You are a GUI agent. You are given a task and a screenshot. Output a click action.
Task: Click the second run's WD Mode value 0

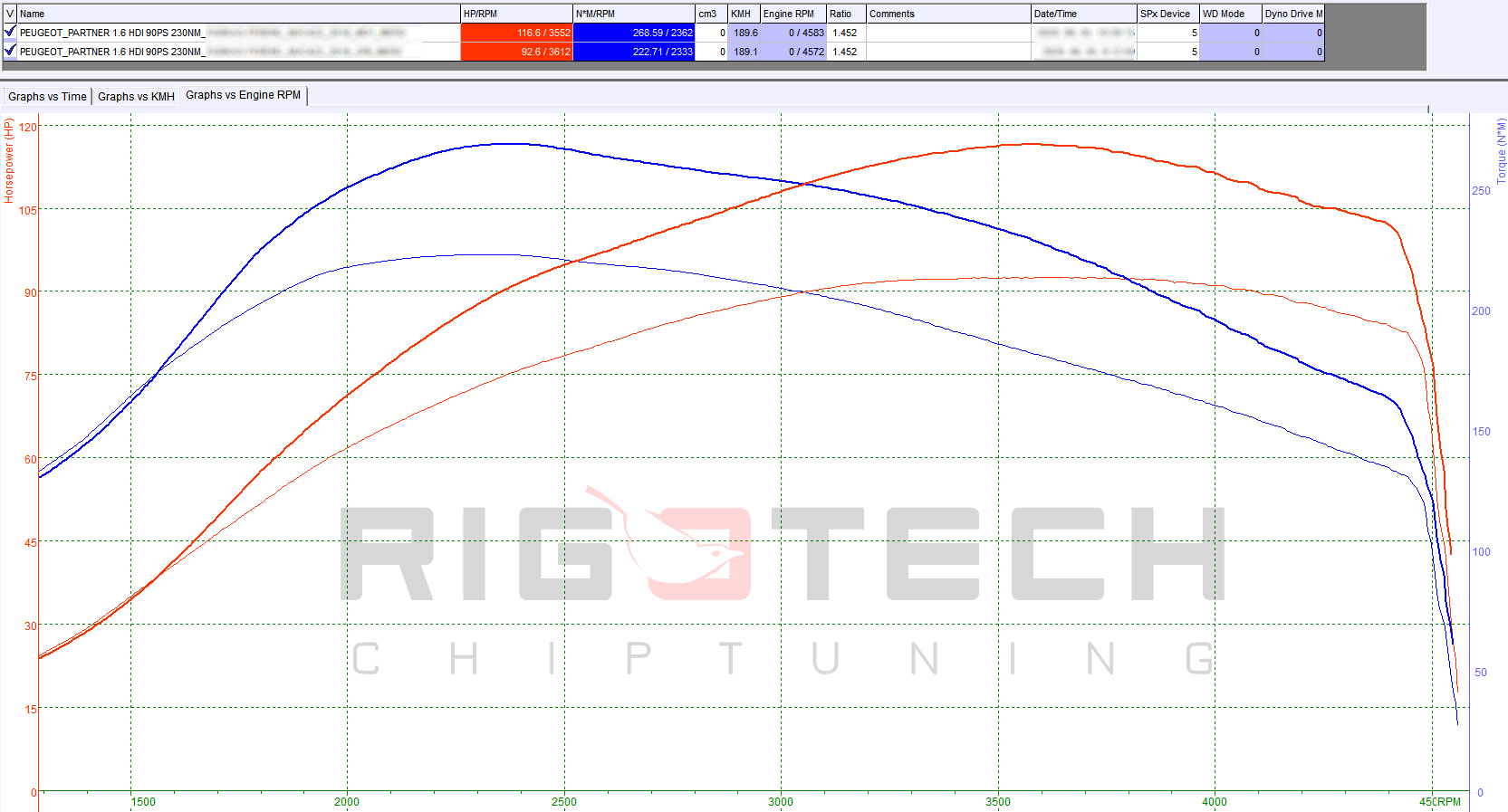tap(1231, 52)
